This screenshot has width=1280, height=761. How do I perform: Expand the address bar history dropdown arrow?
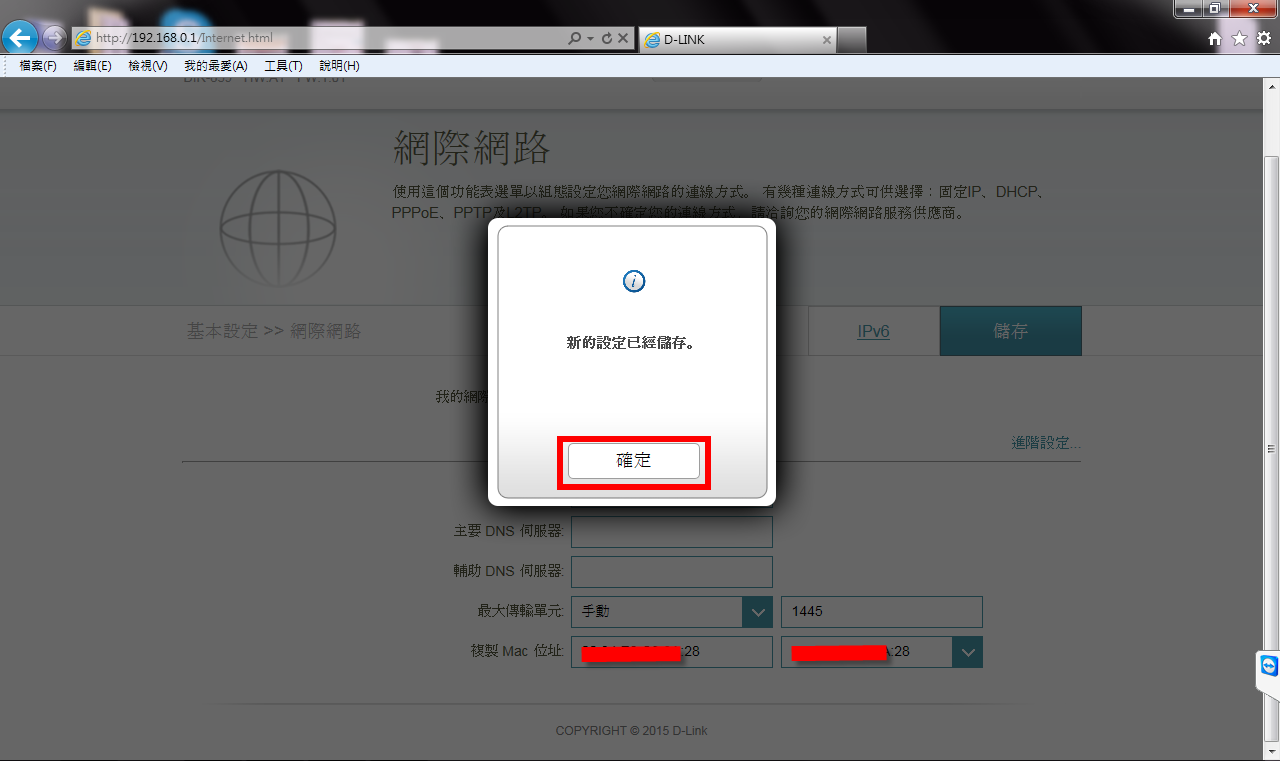click(x=591, y=39)
